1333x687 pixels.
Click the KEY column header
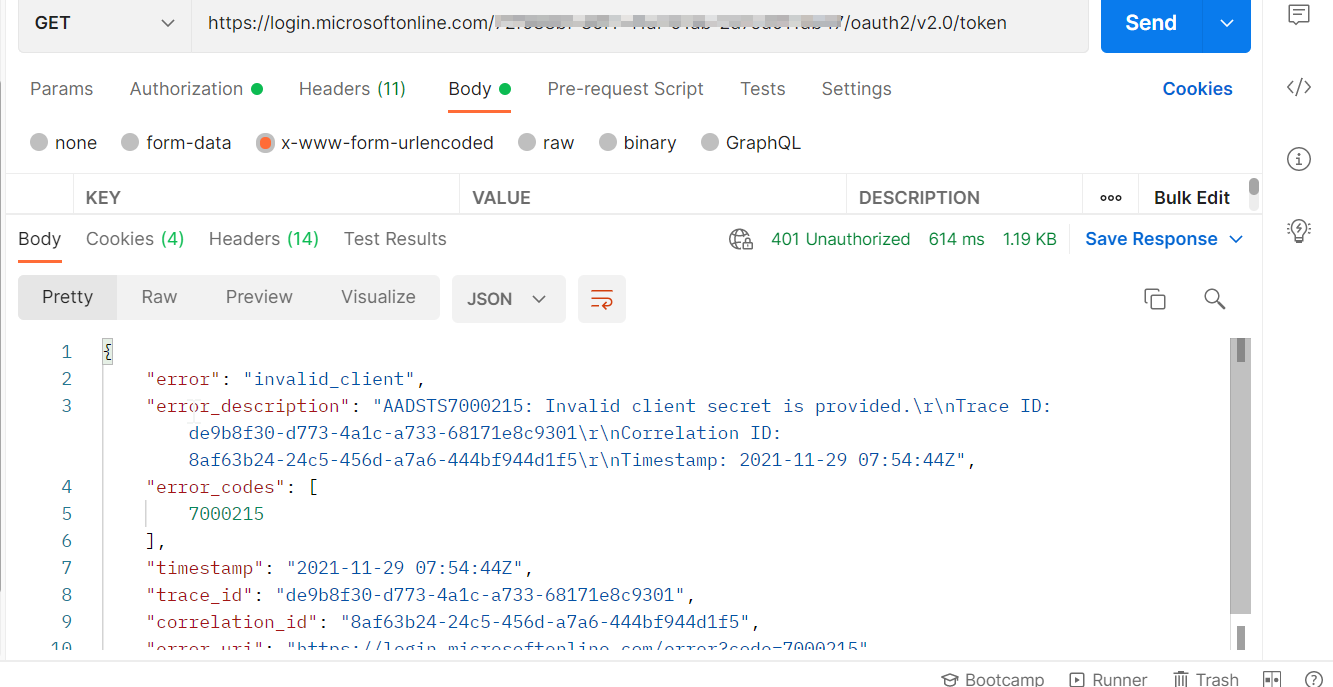103,198
